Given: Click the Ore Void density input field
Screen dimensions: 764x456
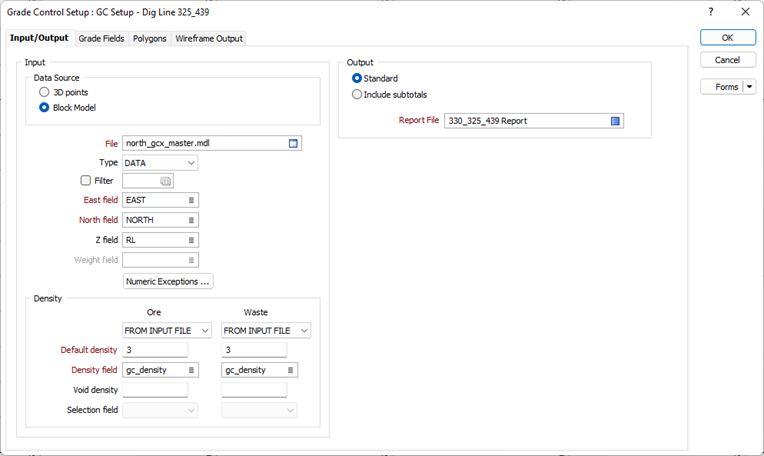Looking at the screenshot, I should pos(155,390).
